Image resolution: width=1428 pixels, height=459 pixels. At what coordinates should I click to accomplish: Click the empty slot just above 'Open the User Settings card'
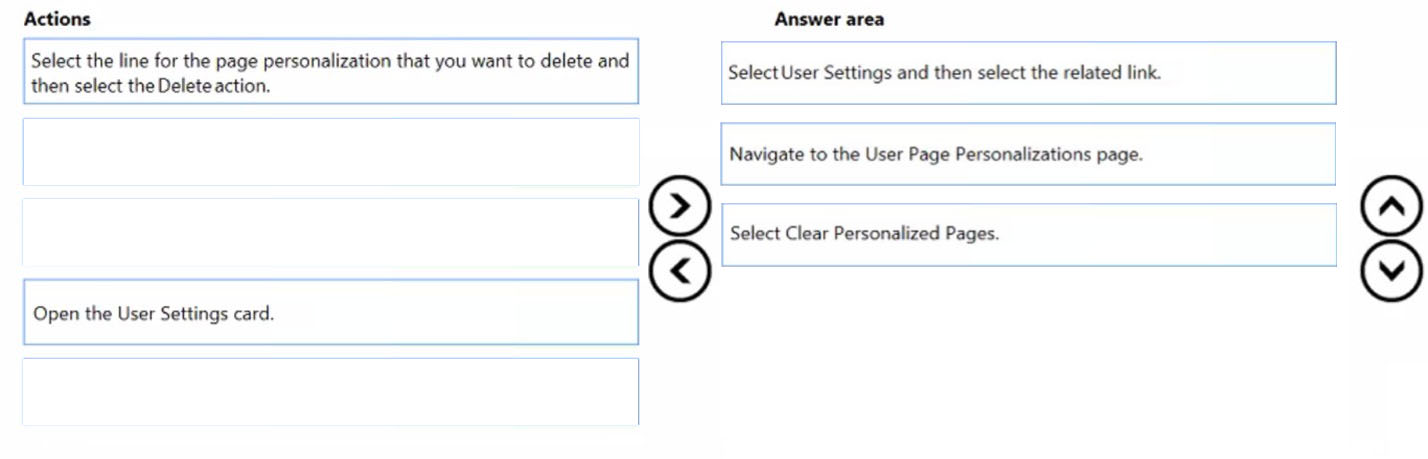[330, 232]
